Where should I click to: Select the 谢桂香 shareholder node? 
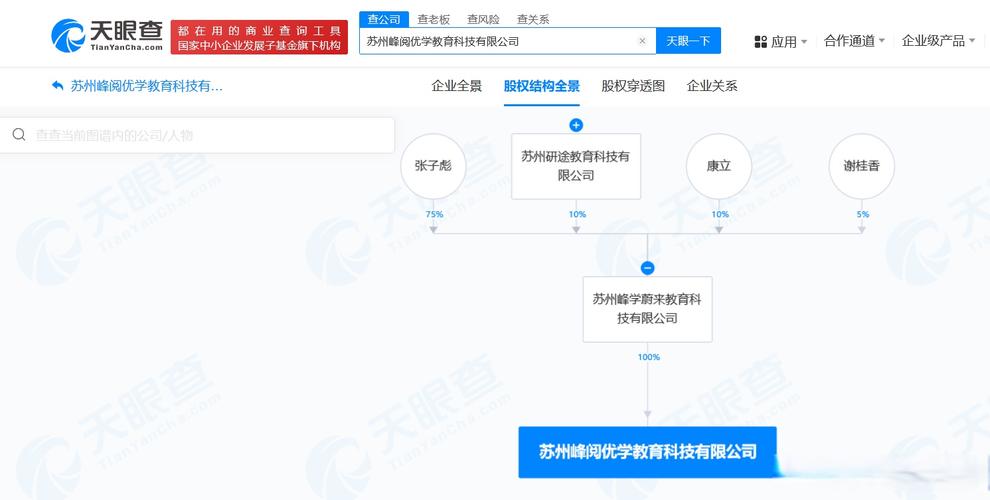pyautogui.click(x=861, y=166)
